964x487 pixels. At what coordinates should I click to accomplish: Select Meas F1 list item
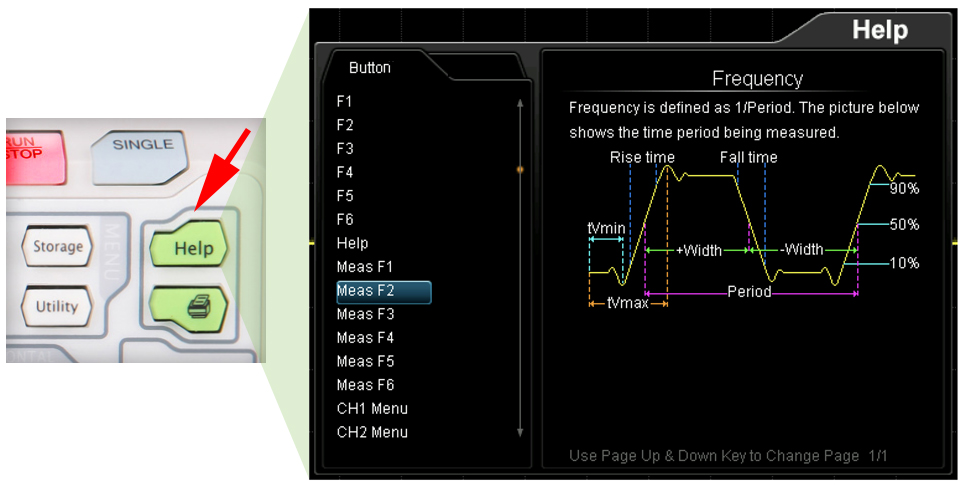click(x=365, y=267)
